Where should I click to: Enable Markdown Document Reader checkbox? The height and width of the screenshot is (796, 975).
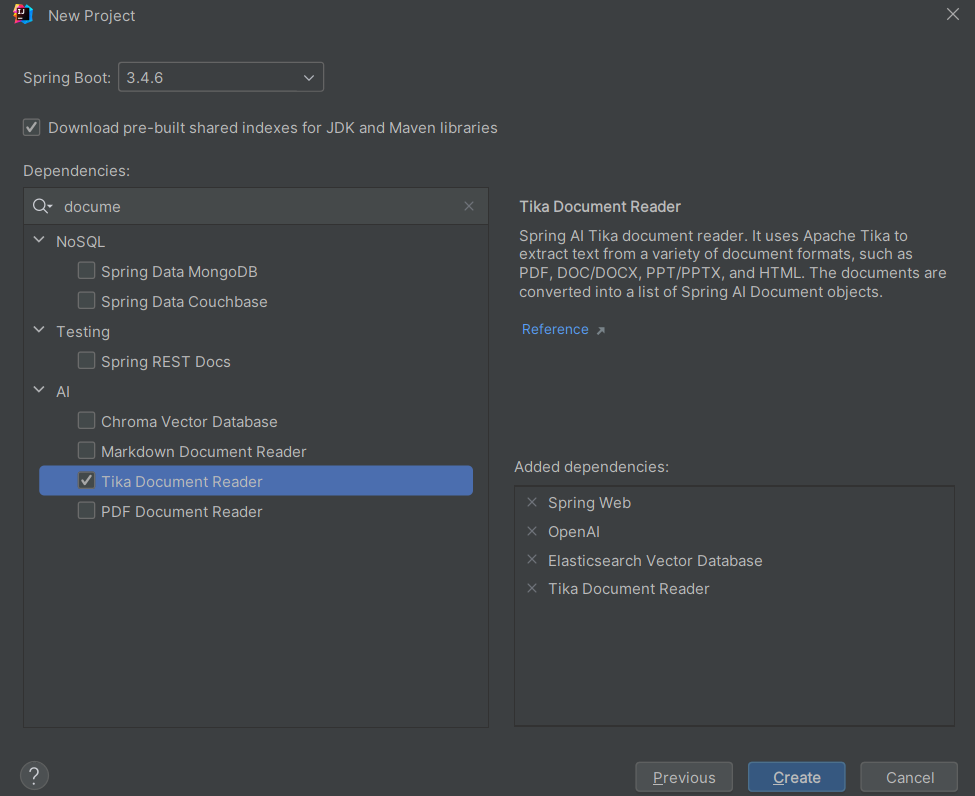click(x=86, y=450)
